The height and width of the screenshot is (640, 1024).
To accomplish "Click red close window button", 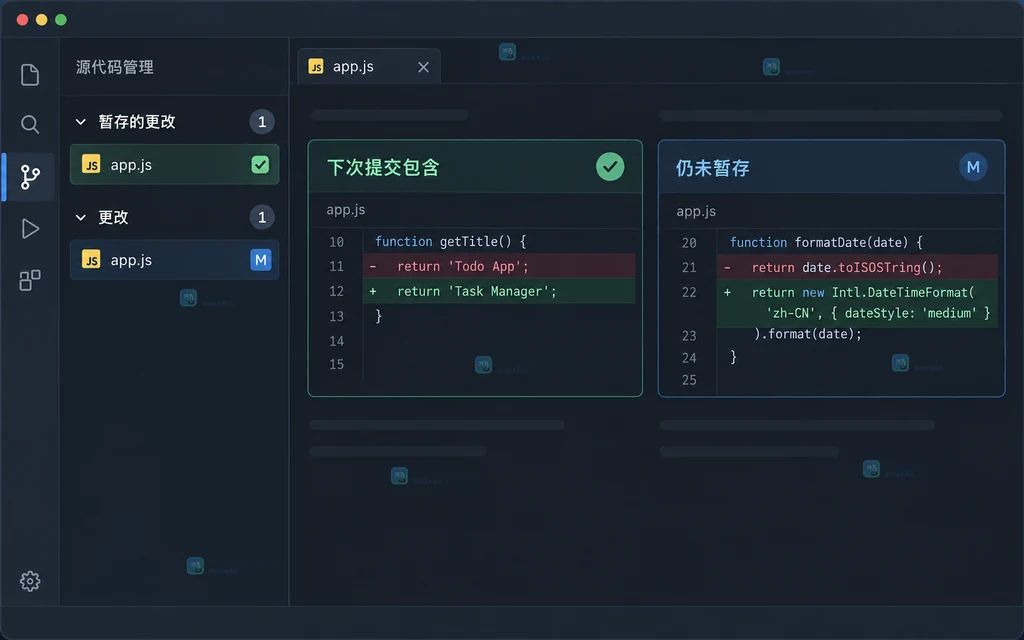I will pyautogui.click(x=22, y=20).
